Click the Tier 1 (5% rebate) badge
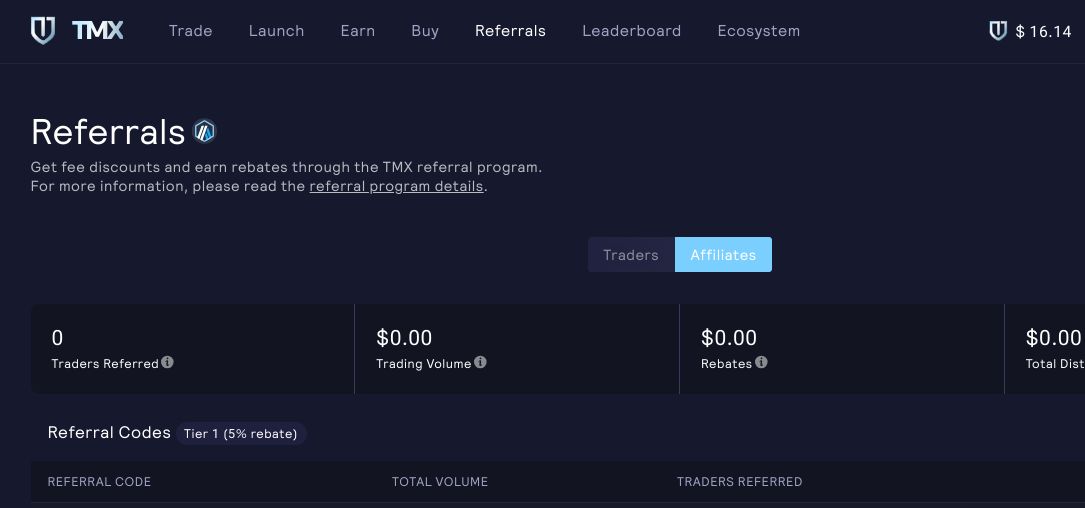This screenshot has width=1085, height=508. click(240, 434)
